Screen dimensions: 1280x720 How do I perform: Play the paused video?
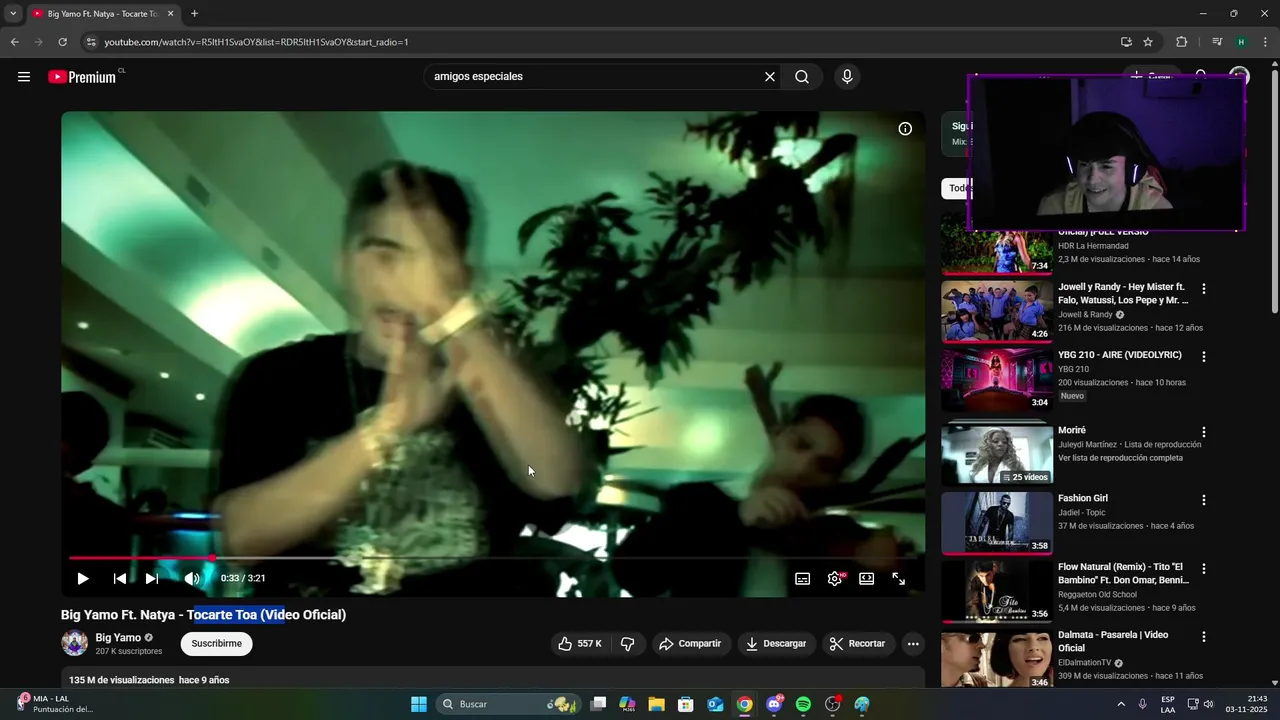click(83, 578)
